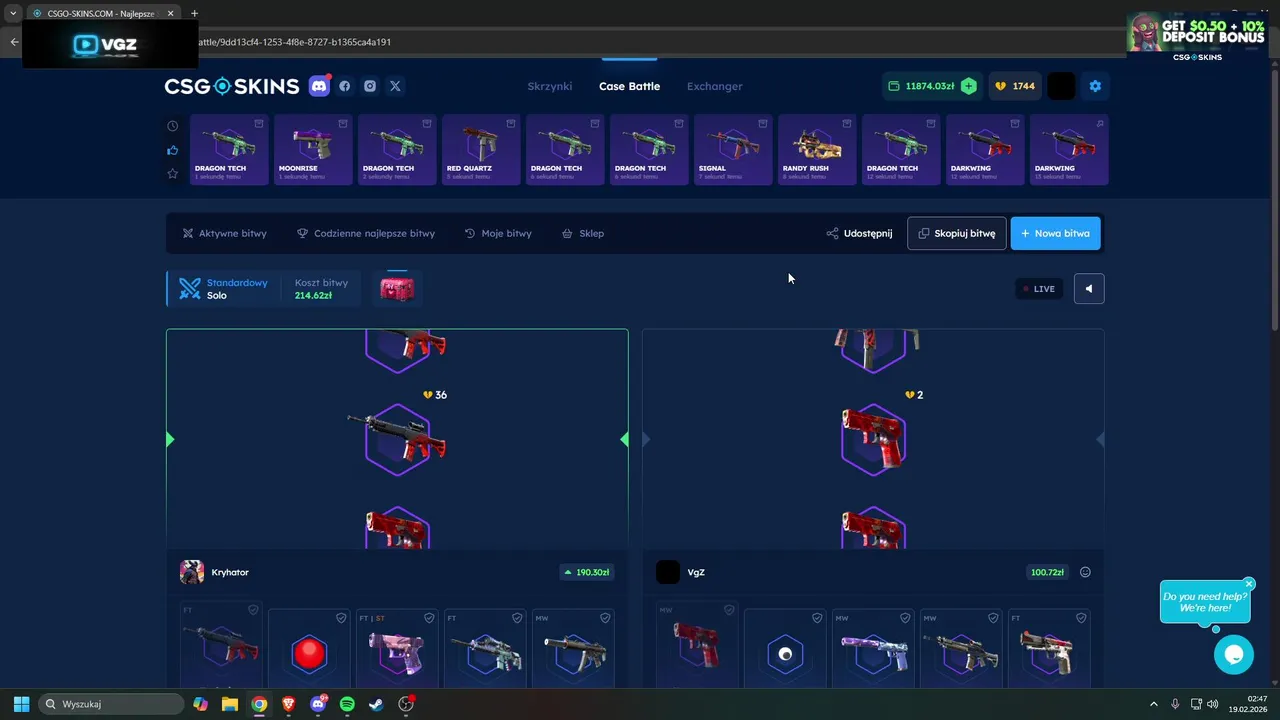1280x720 pixels.
Task: Show best drops with thumbs-up icon
Action: 173,150
